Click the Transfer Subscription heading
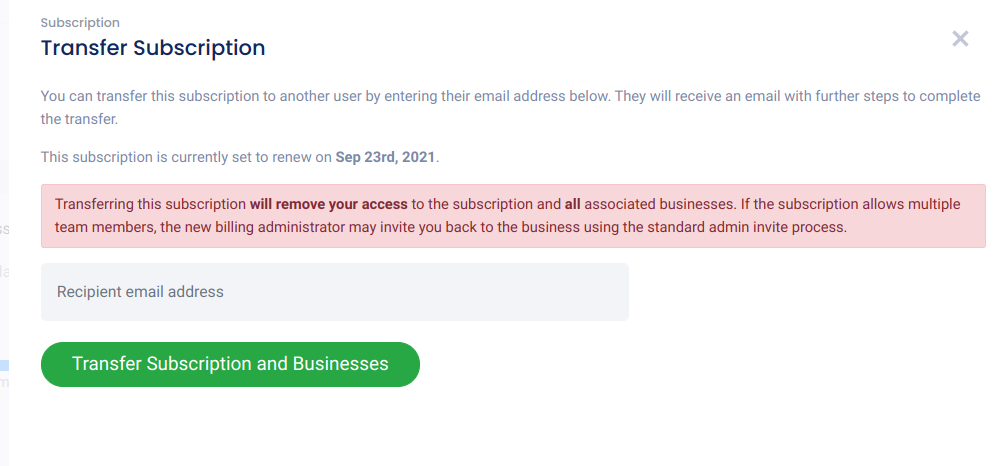The image size is (1003, 466). pos(152,47)
